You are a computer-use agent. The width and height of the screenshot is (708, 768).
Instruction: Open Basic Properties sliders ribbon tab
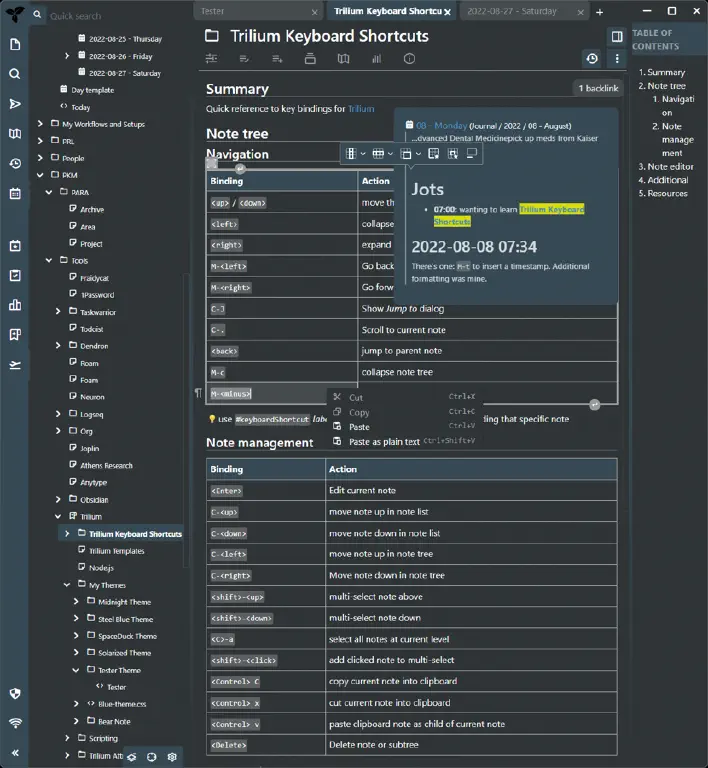212,59
